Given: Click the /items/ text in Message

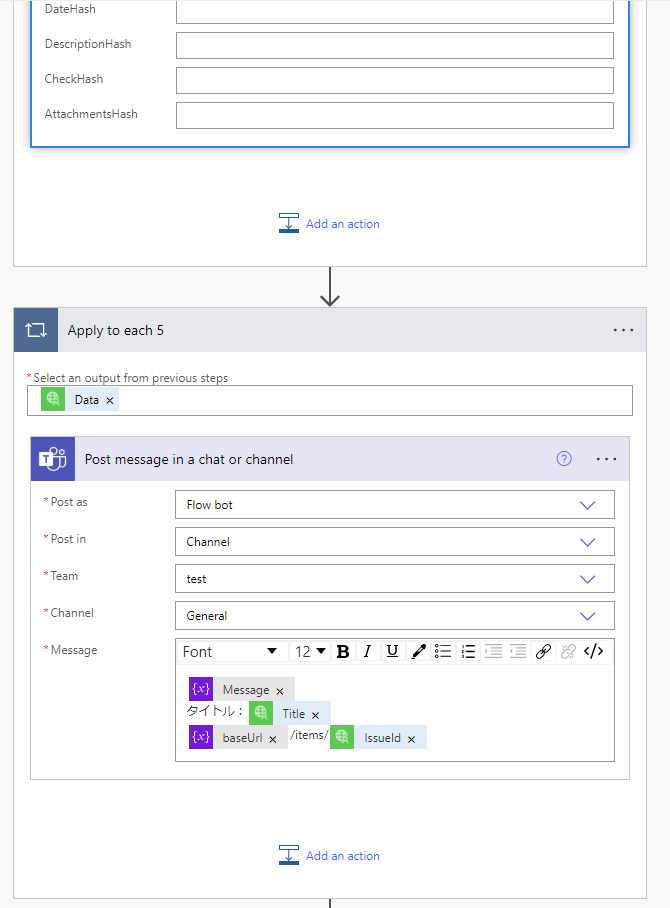Looking at the screenshot, I should (x=309, y=735).
